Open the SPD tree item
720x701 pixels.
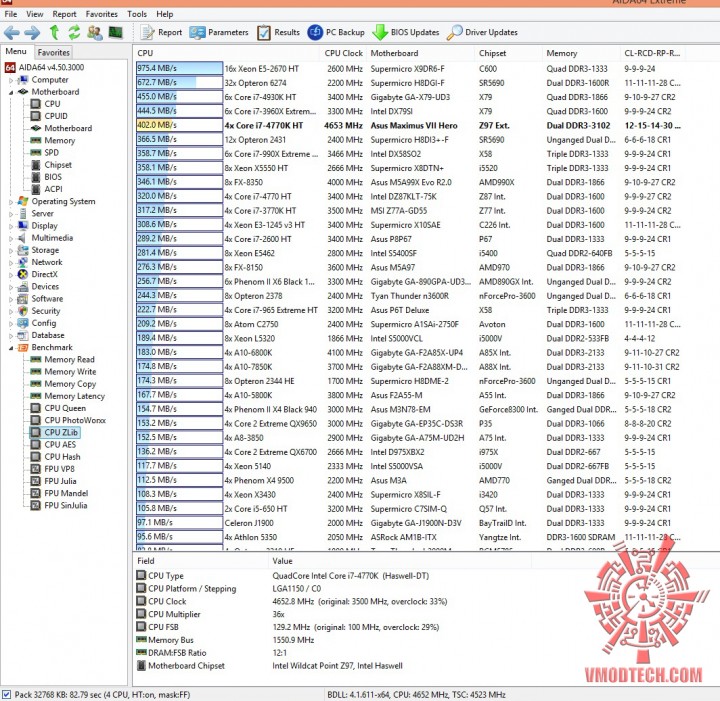coord(45,152)
